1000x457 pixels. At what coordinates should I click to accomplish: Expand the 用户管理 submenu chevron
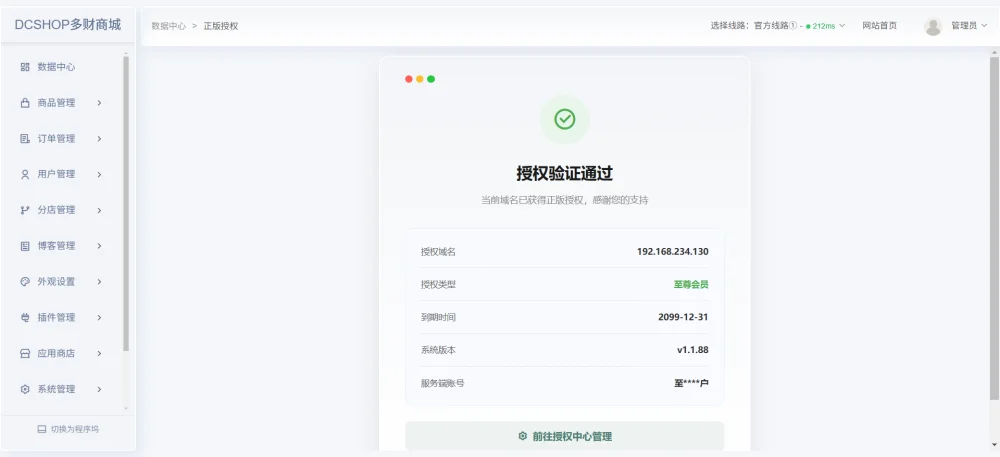coord(99,174)
